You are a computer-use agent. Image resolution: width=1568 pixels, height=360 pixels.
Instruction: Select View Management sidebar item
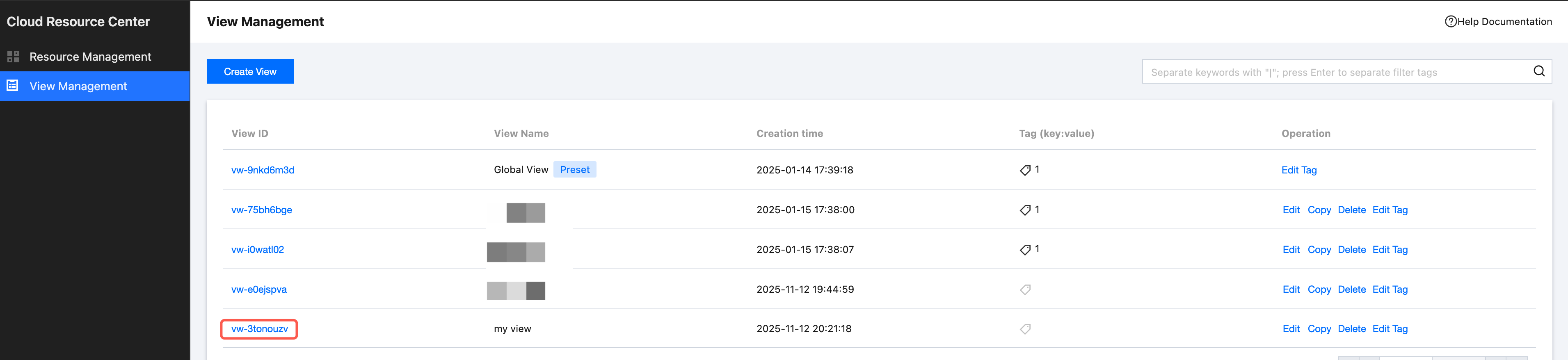pyautogui.click(x=78, y=87)
